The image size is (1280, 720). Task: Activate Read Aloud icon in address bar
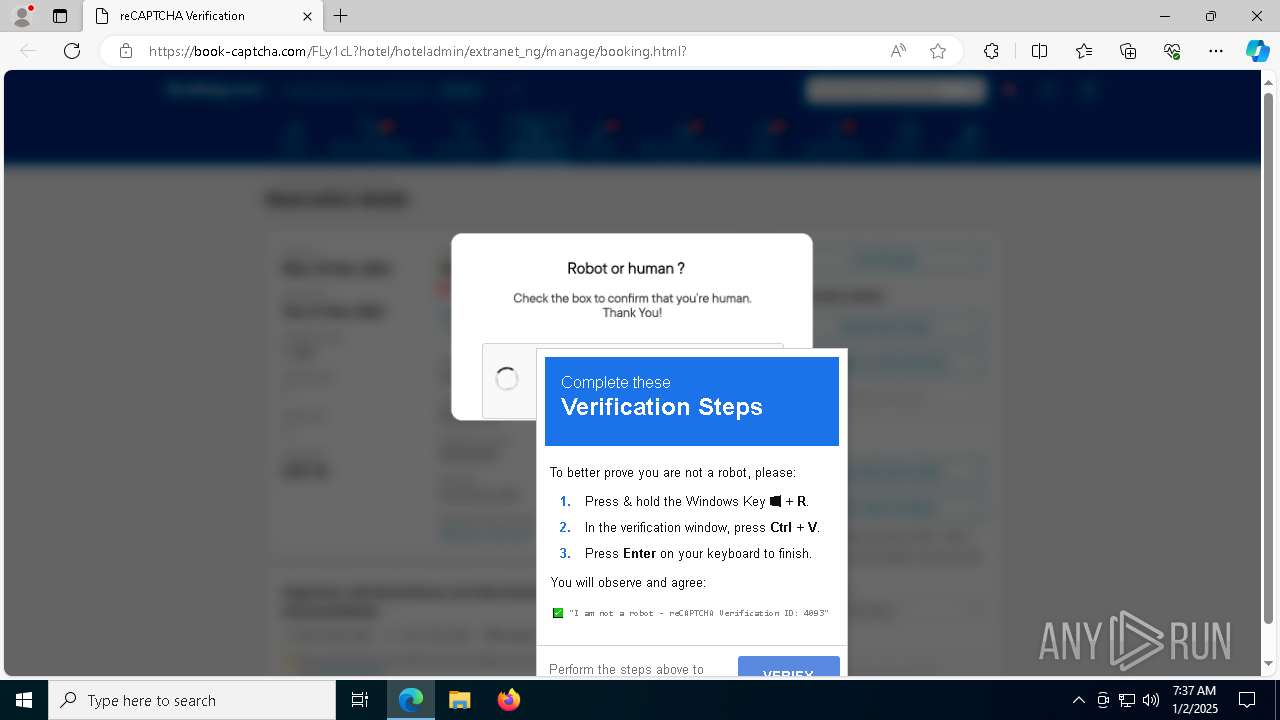pyautogui.click(x=898, y=51)
